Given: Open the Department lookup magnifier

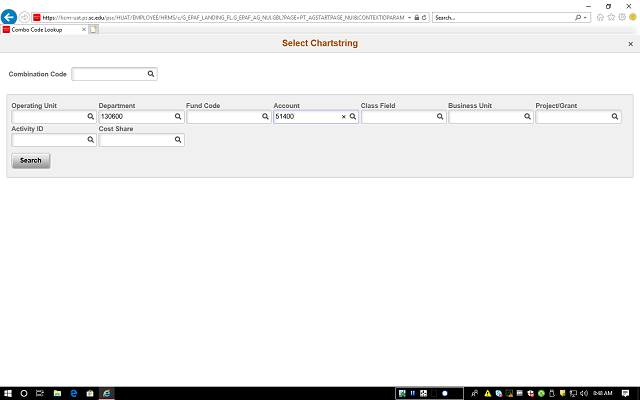Looking at the screenshot, I should [178, 116].
